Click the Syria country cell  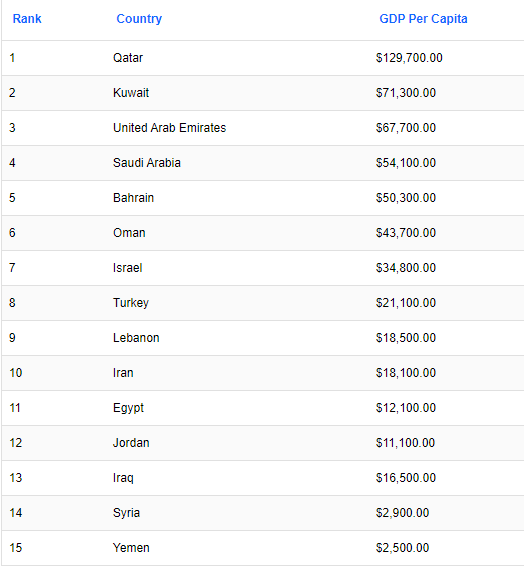pos(126,513)
